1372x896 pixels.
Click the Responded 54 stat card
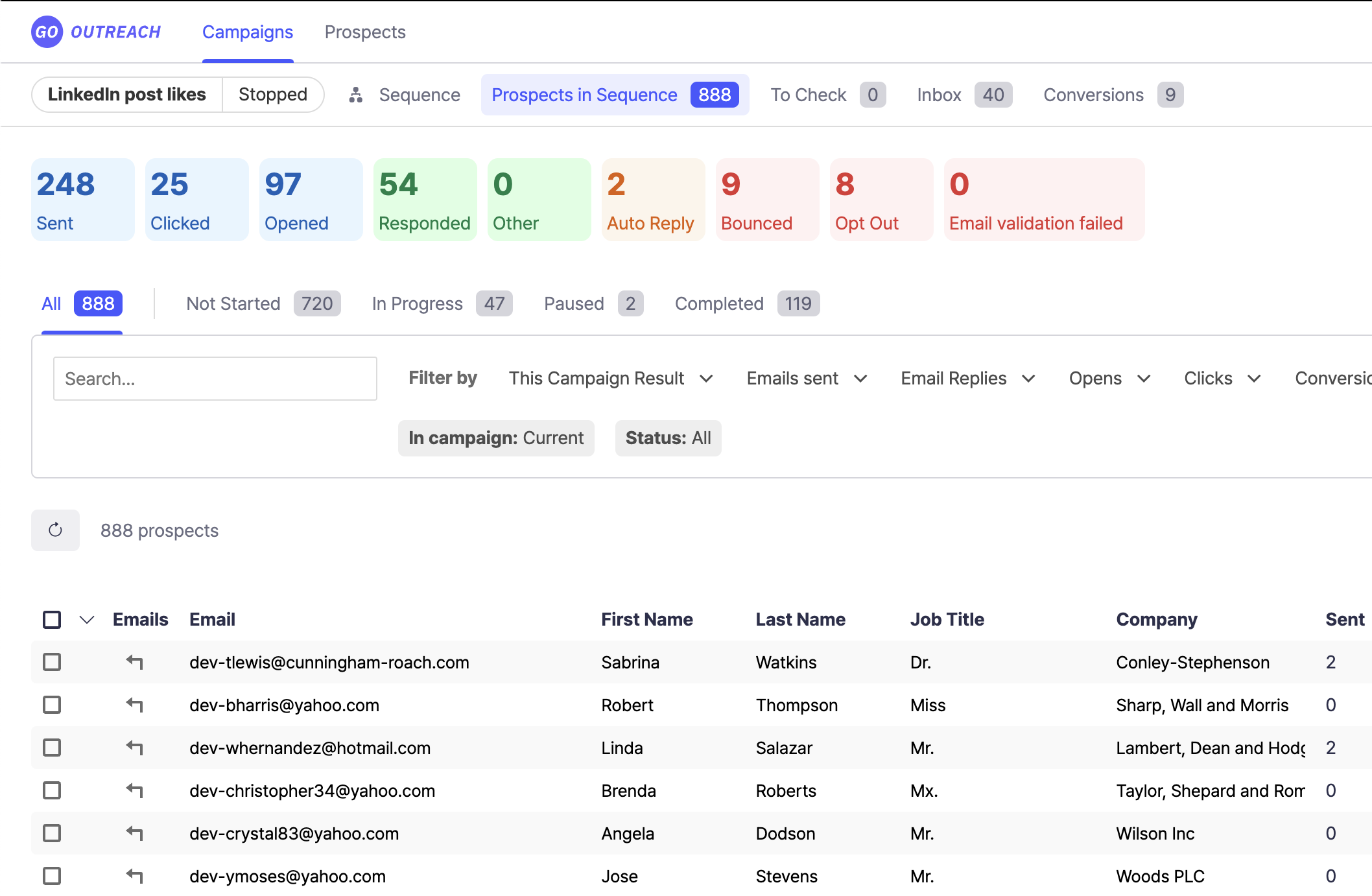click(x=425, y=200)
